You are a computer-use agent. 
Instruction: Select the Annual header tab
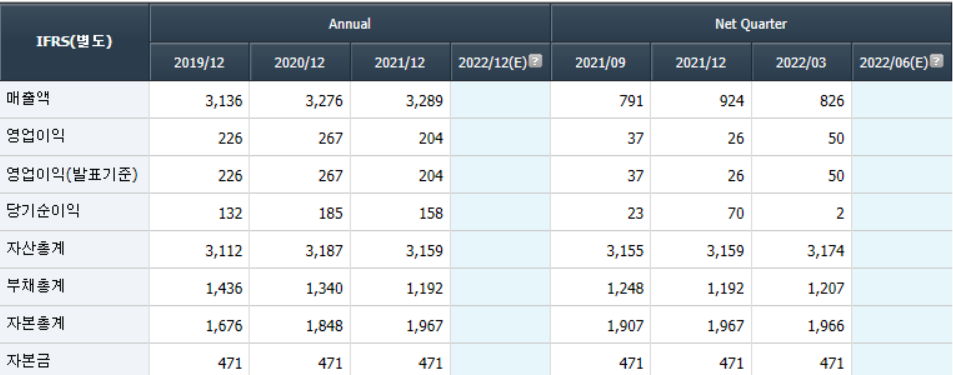349,24
